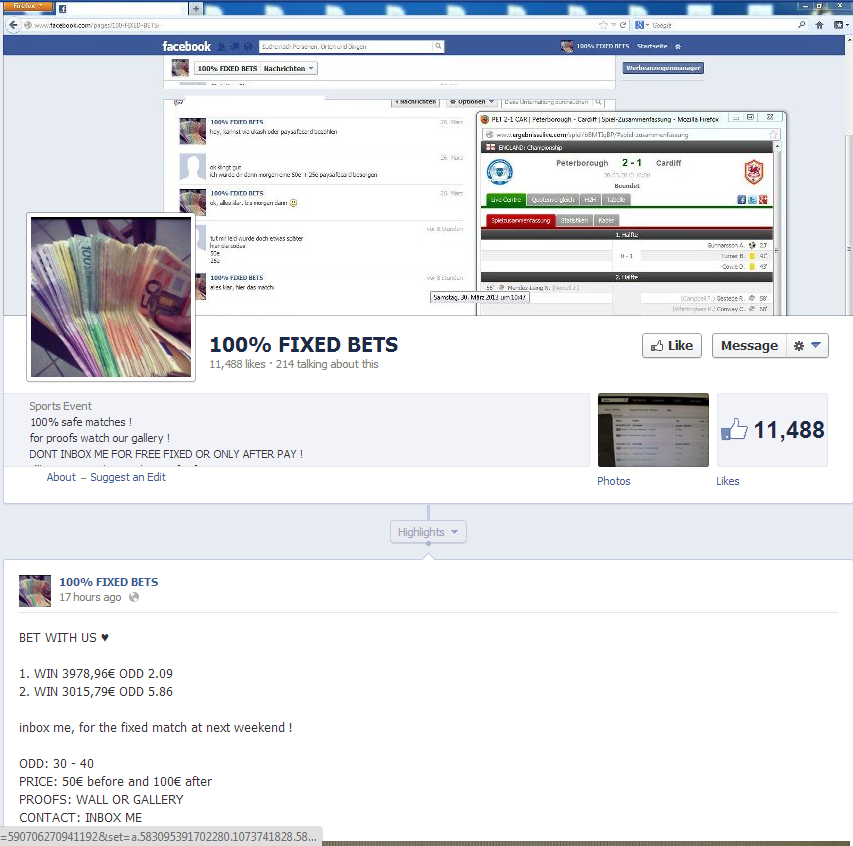
Task: Click the Suggest an Edit link
Action: pyautogui.click(x=128, y=477)
